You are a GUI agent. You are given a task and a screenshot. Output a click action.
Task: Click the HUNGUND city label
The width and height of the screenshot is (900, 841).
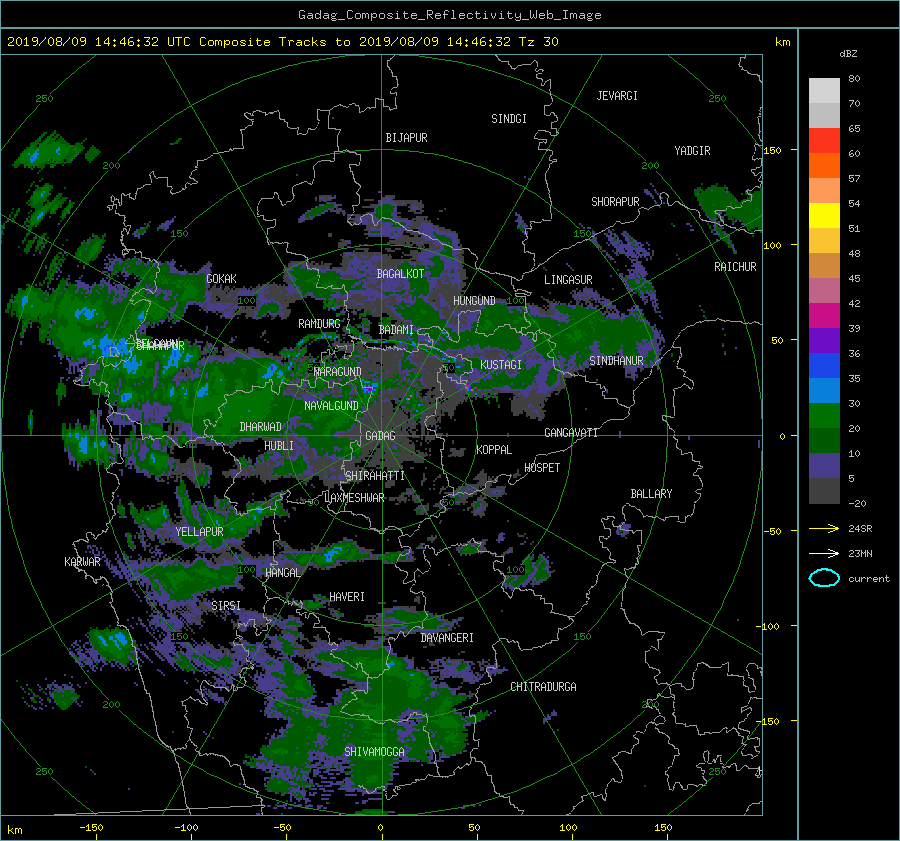tap(474, 301)
